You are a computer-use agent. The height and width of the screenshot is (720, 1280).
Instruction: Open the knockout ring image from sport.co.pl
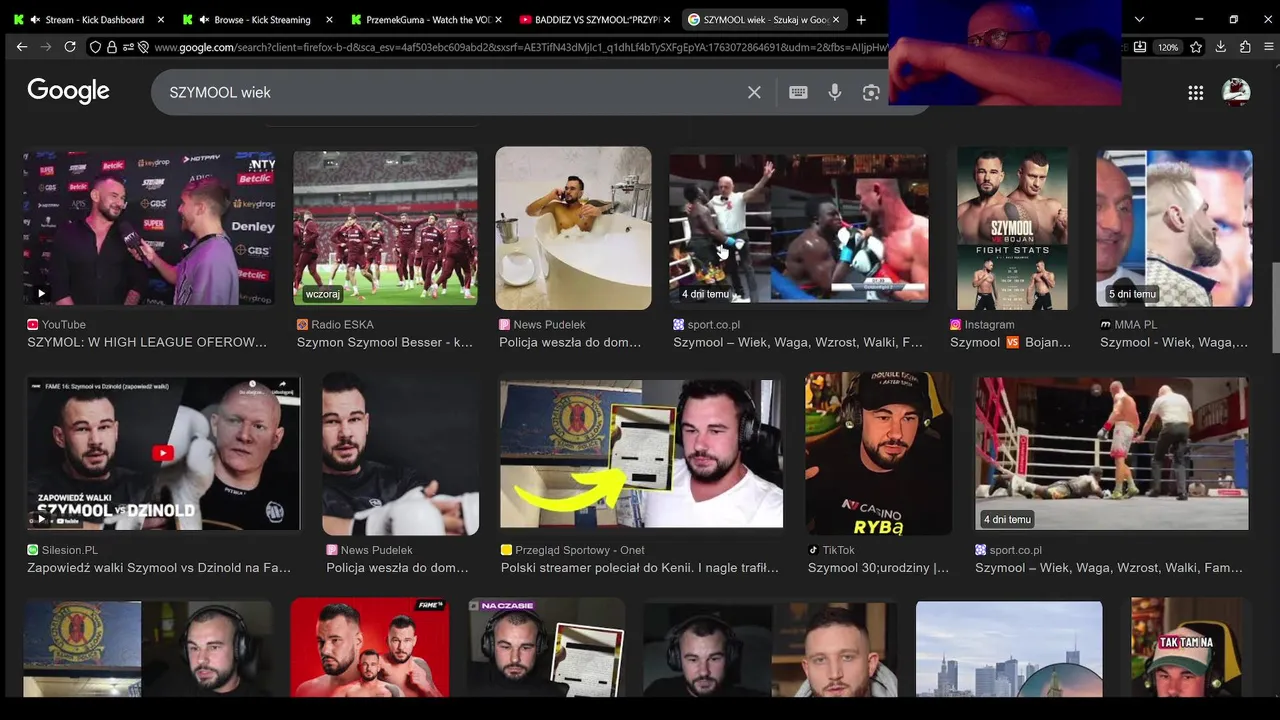click(1111, 453)
